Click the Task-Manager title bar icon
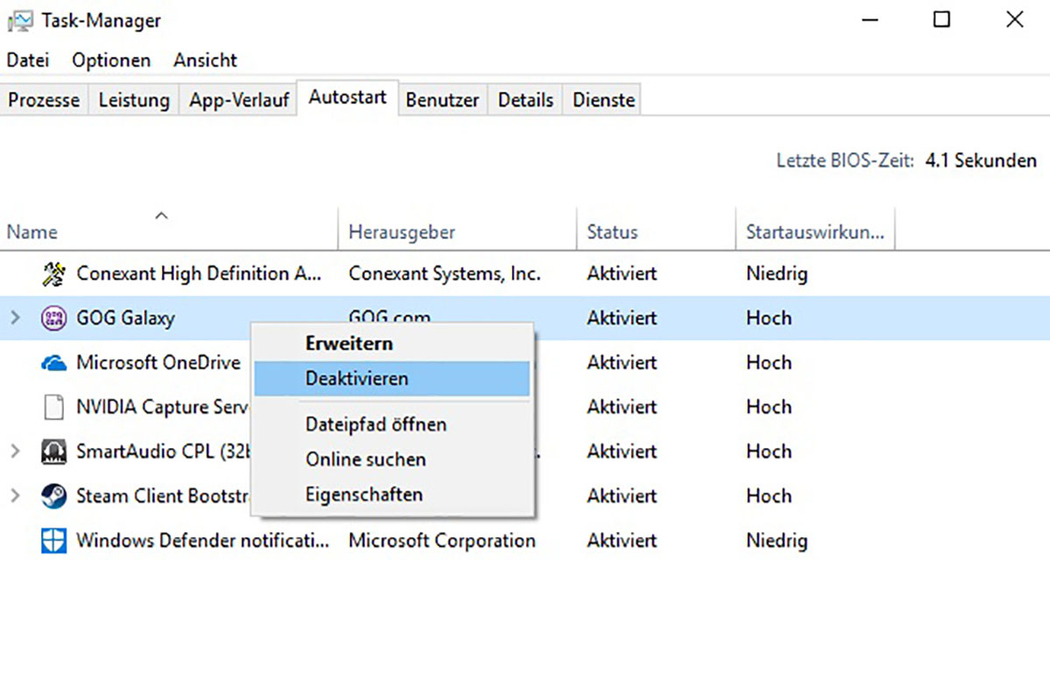 pos(20,21)
